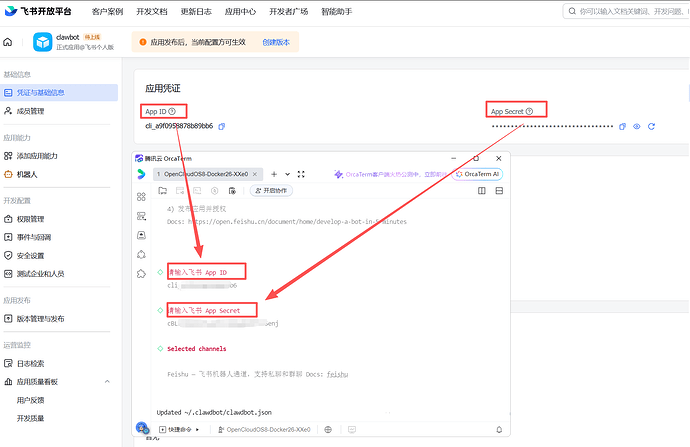Open the App Secret help tooltip icon
This screenshot has height=447, width=690.
pos(529,112)
